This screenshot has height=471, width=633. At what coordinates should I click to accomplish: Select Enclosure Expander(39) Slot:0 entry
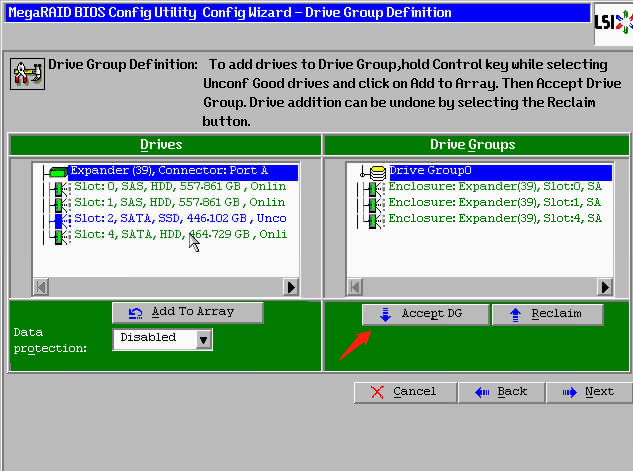pos(495,186)
